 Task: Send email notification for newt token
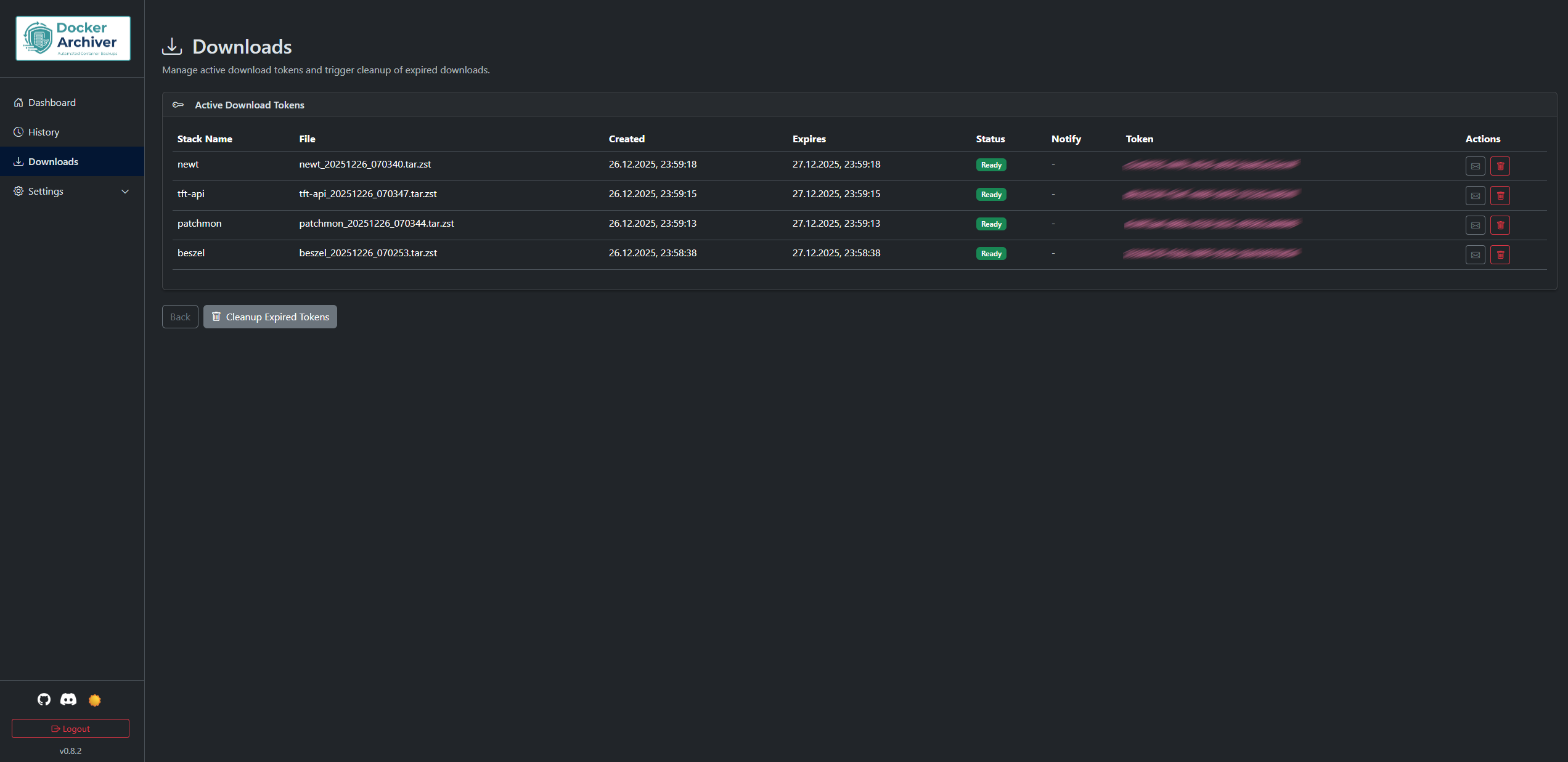click(x=1475, y=166)
